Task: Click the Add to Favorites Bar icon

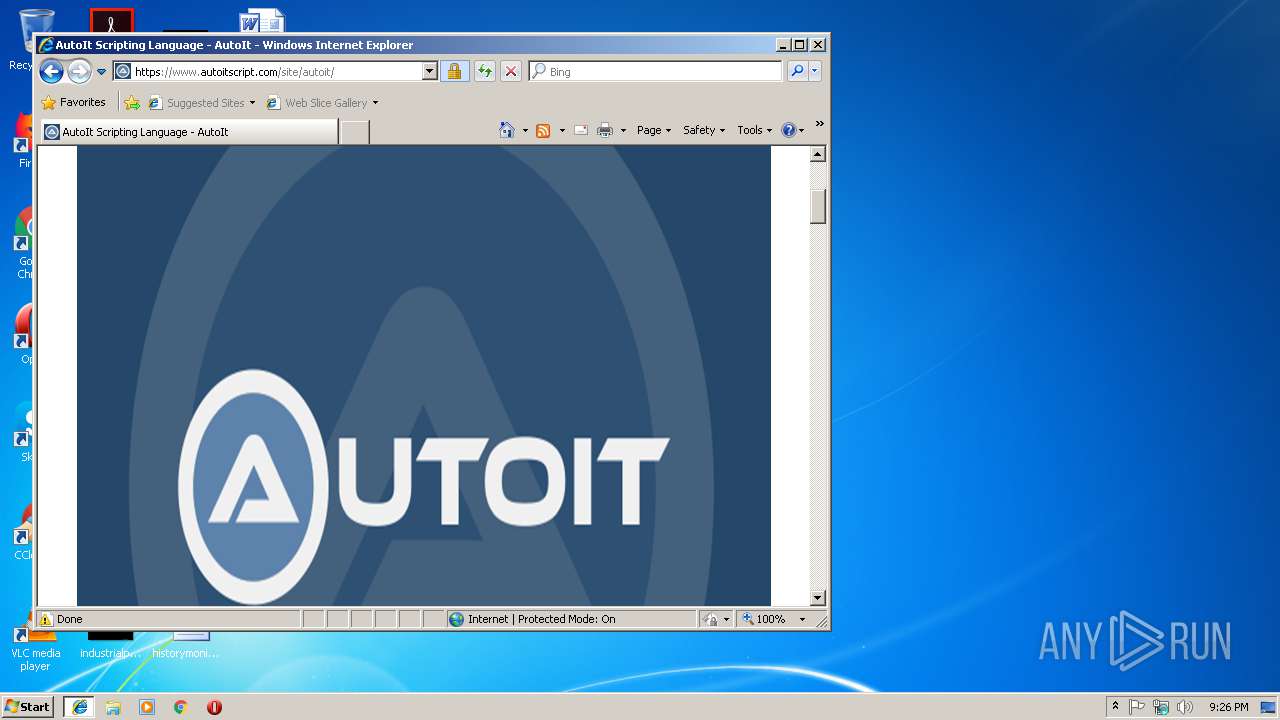Action: point(132,102)
